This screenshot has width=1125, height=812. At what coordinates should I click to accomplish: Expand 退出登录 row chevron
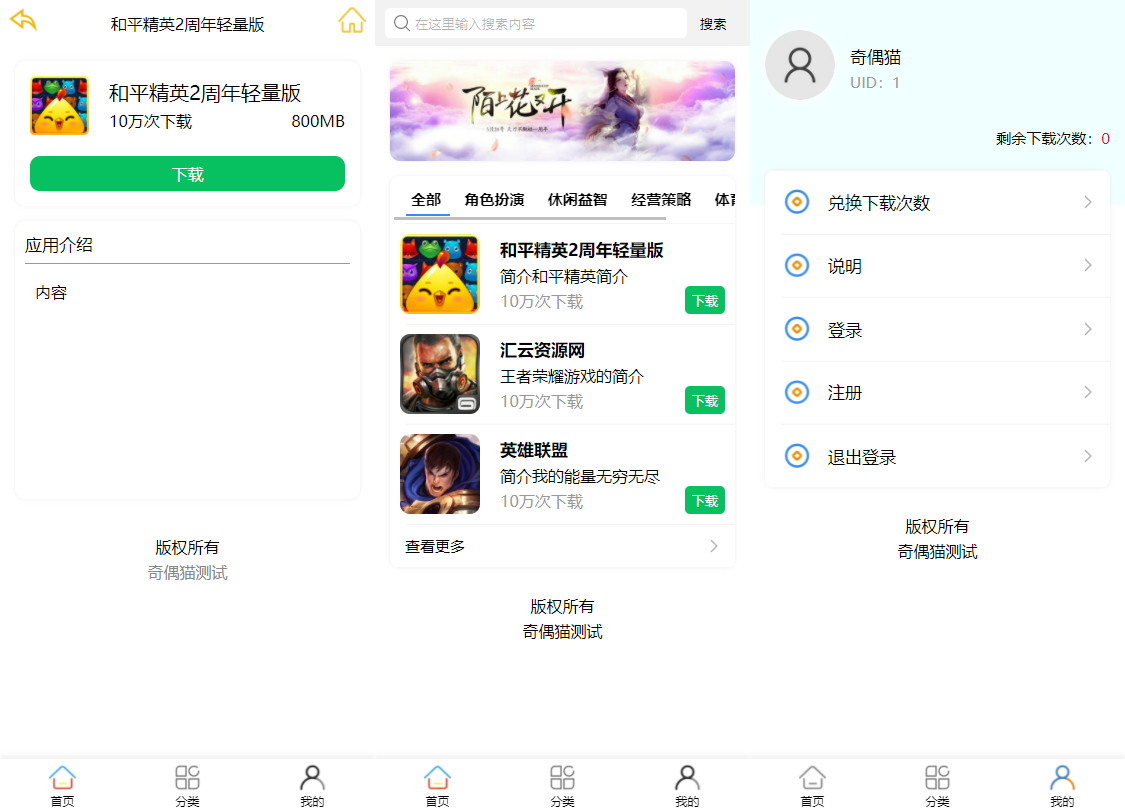(x=1088, y=456)
